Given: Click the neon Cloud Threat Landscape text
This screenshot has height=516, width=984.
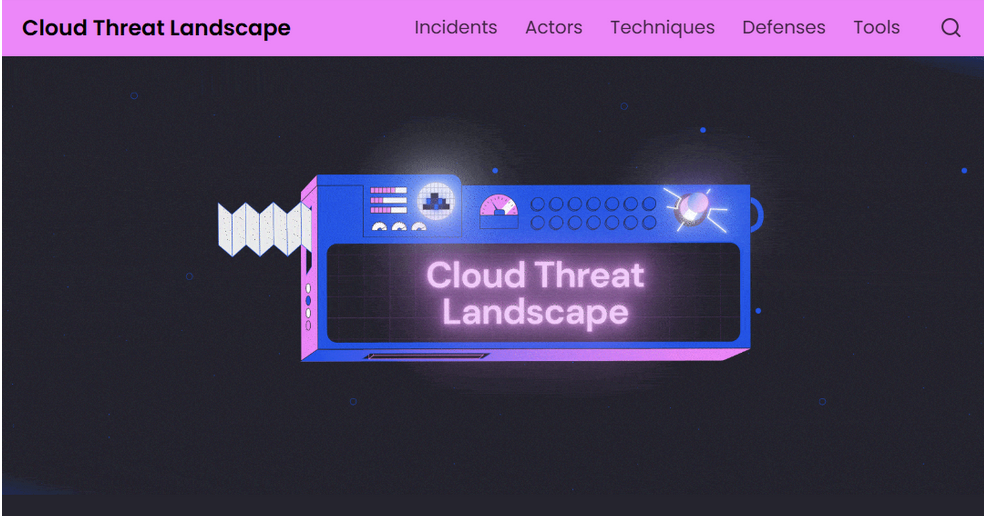Looking at the screenshot, I should tap(535, 293).
